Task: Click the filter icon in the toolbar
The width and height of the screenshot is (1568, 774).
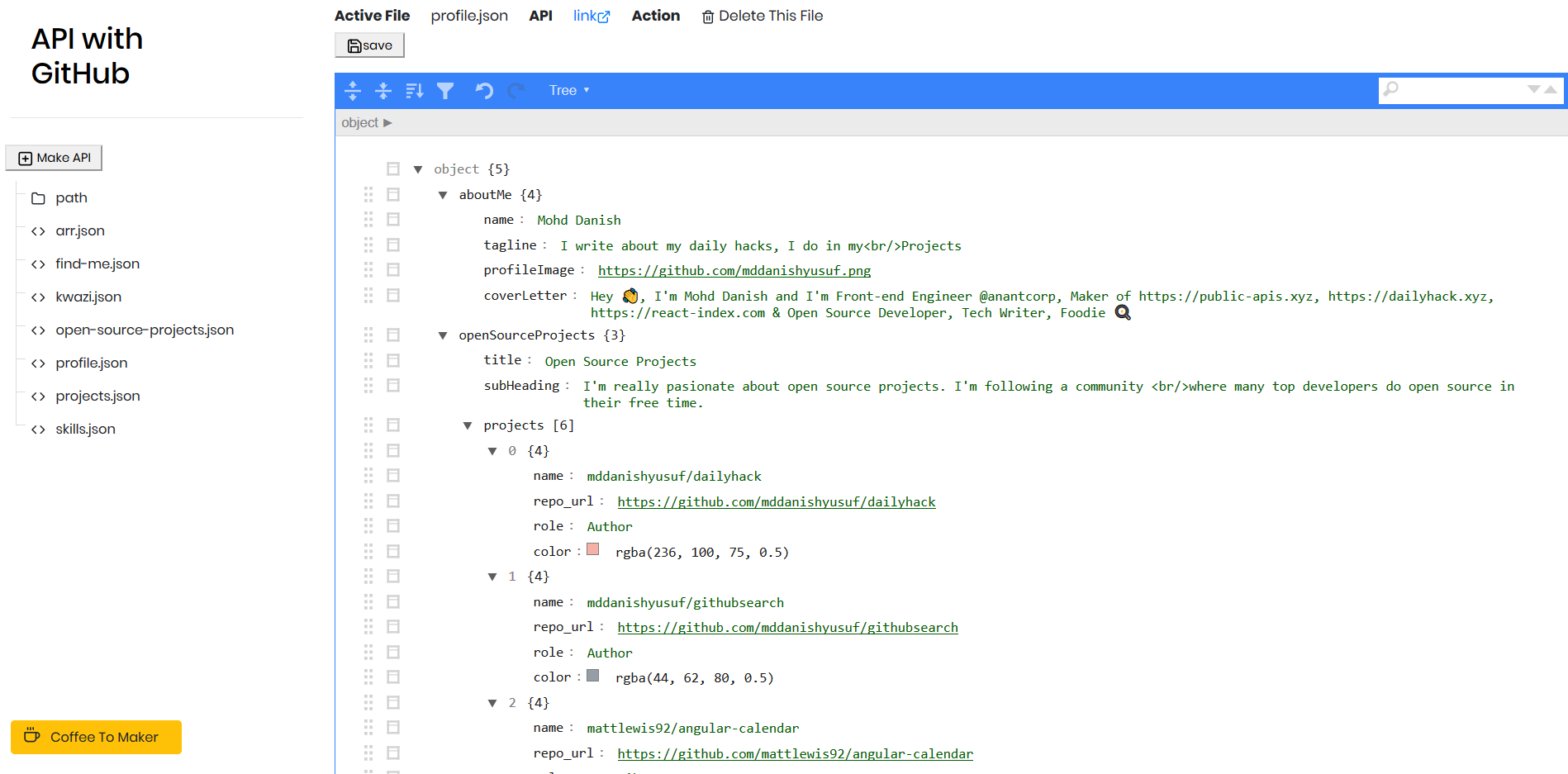Action: [445, 90]
